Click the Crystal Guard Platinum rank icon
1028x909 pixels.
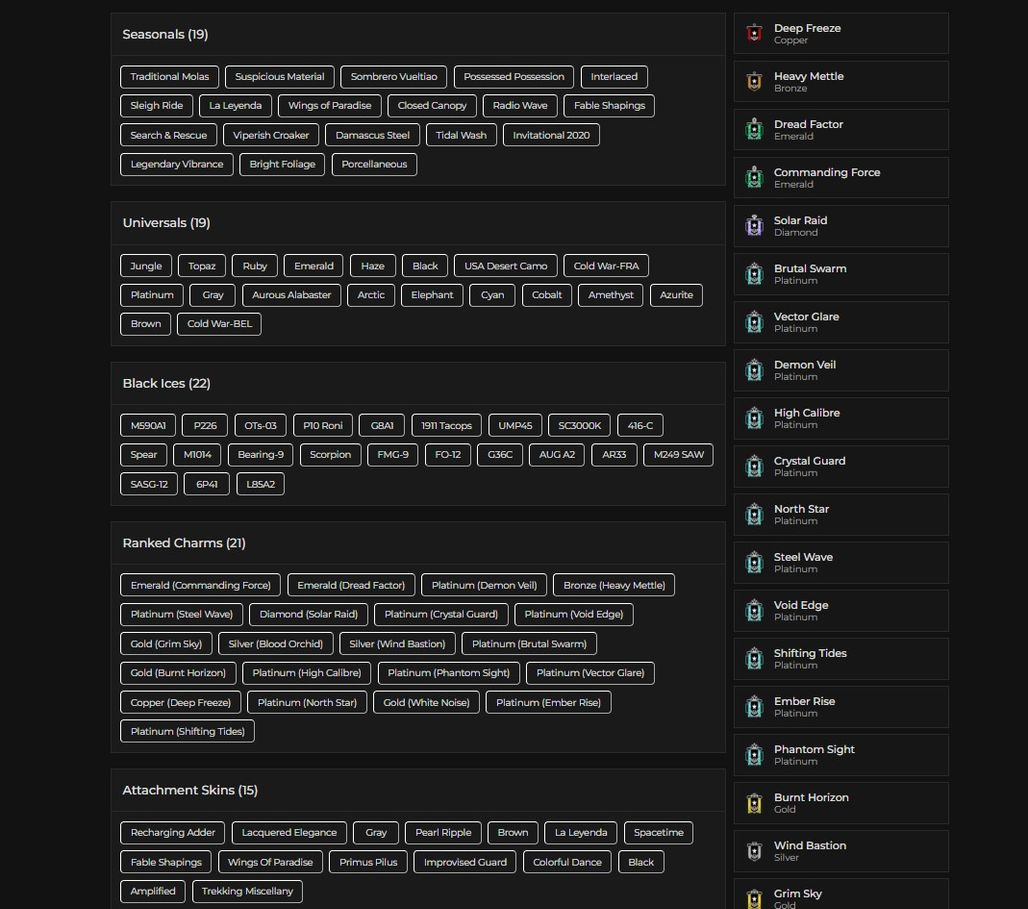[754, 466]
